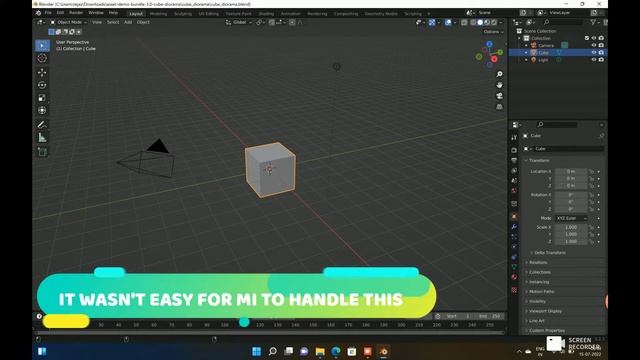Viewport: 640px width, 360px height.
Task: Select the Scale tool
Action: pos(42,98)
